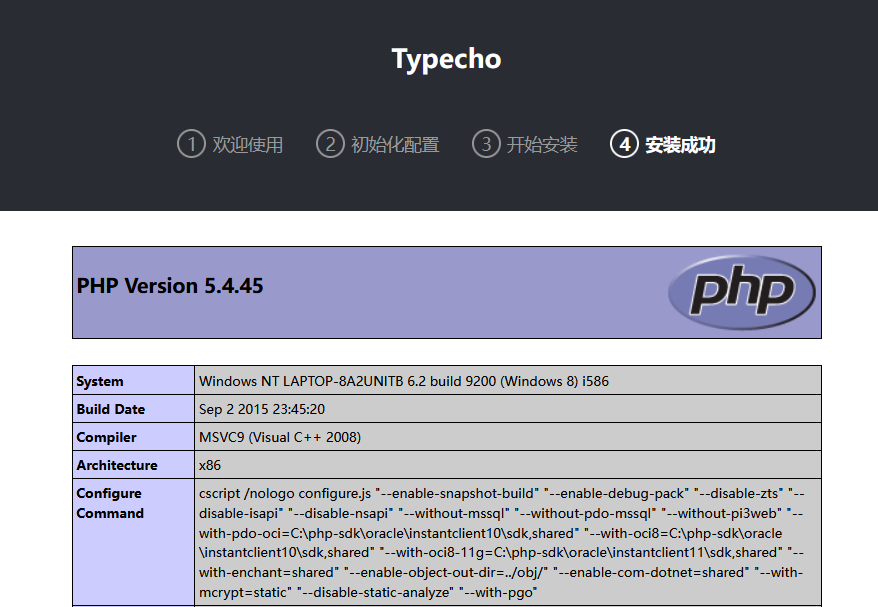Click the Compiler row label
The width and height of the screenshot is (878, 607).
[107, 437]
